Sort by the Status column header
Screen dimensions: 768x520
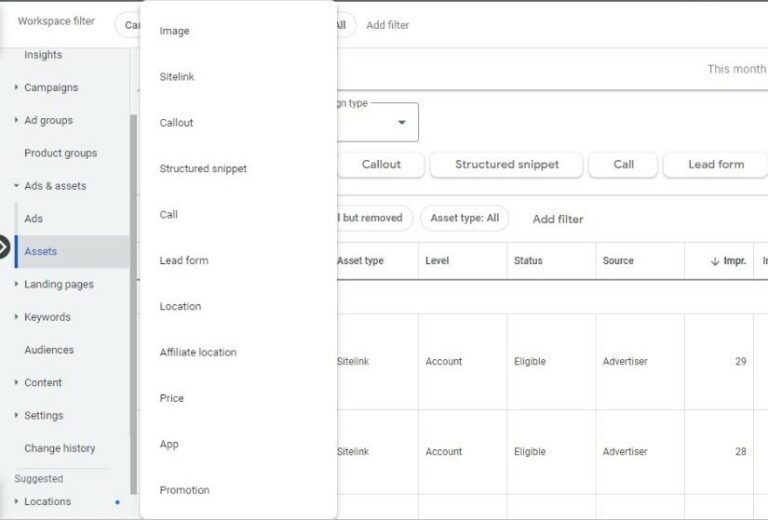pos(528,261)
